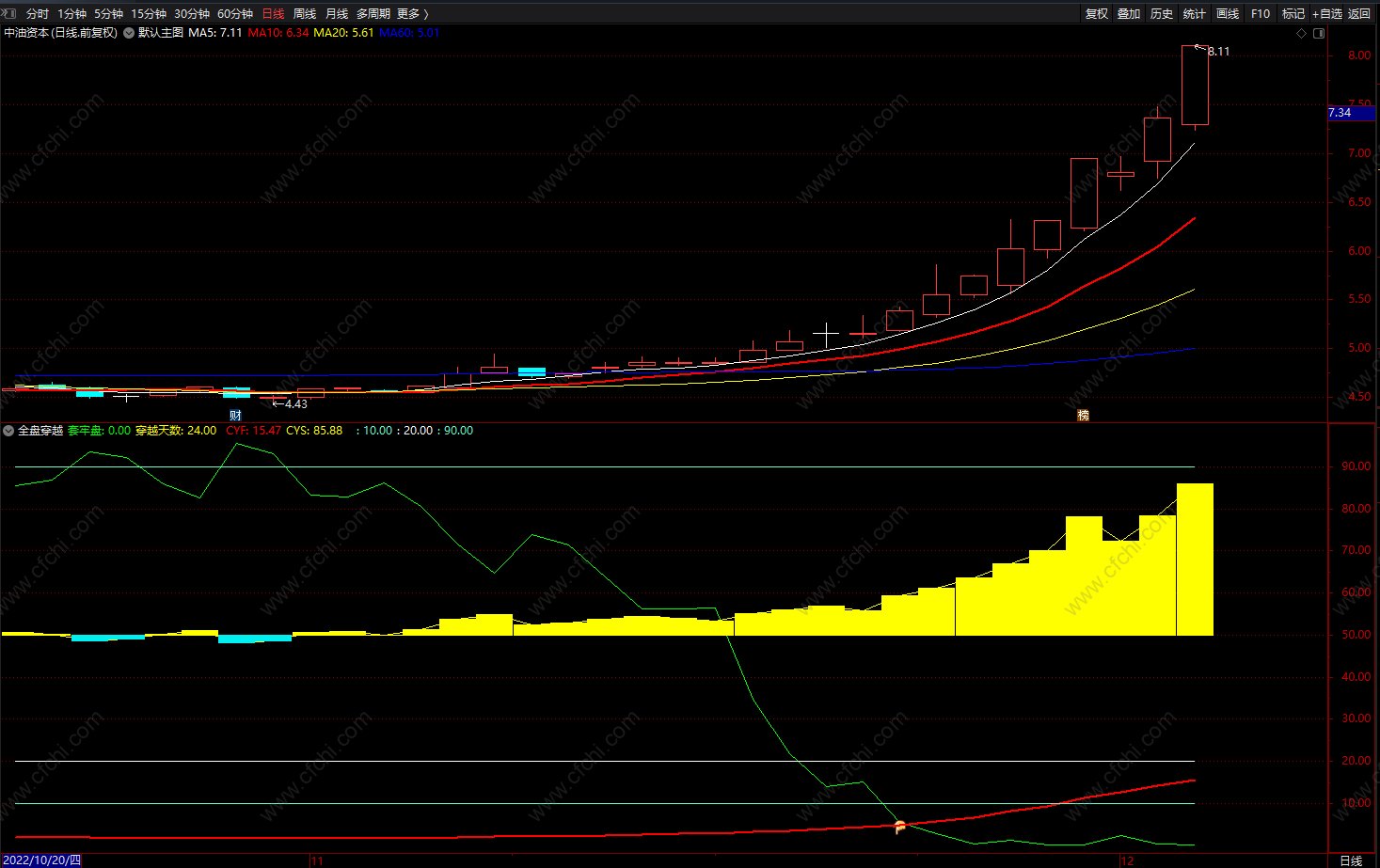Switch to 月线 monthly chart

click(x=337, y=14)
